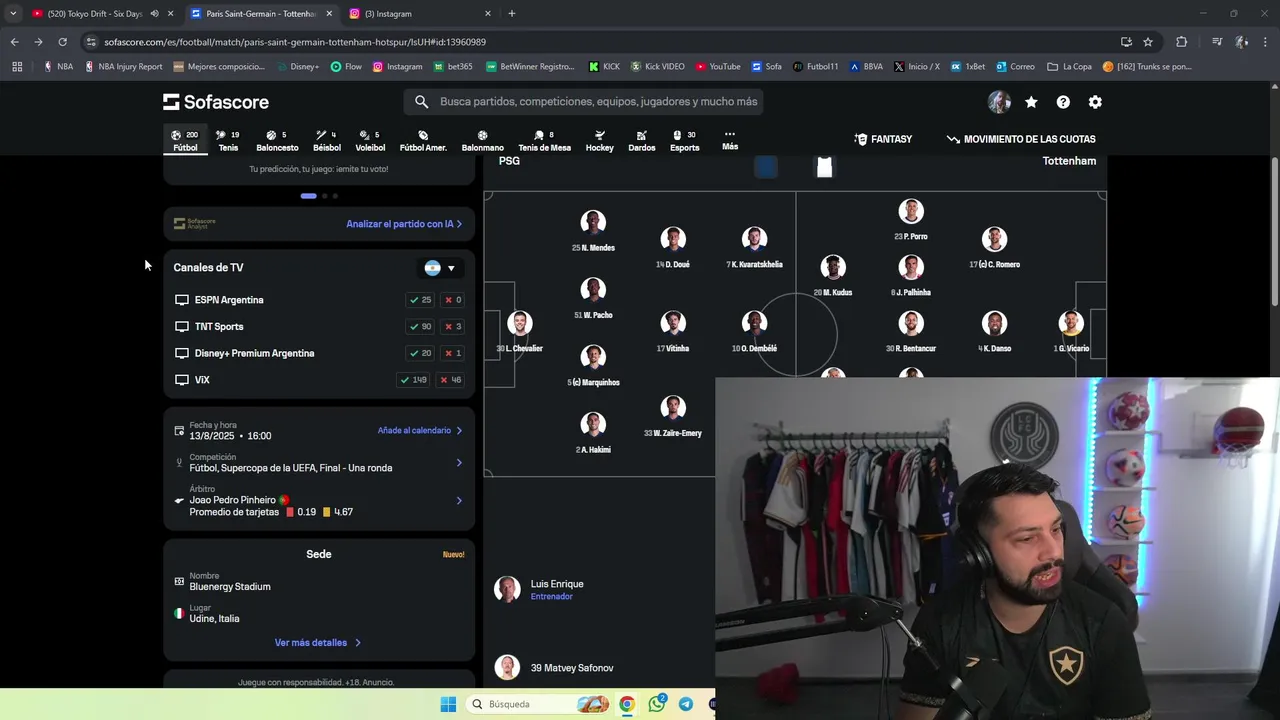The height and width of the screenshot is (720, 1280).
Task: Click Añade al calendario link
Action: tap(419, 430)
